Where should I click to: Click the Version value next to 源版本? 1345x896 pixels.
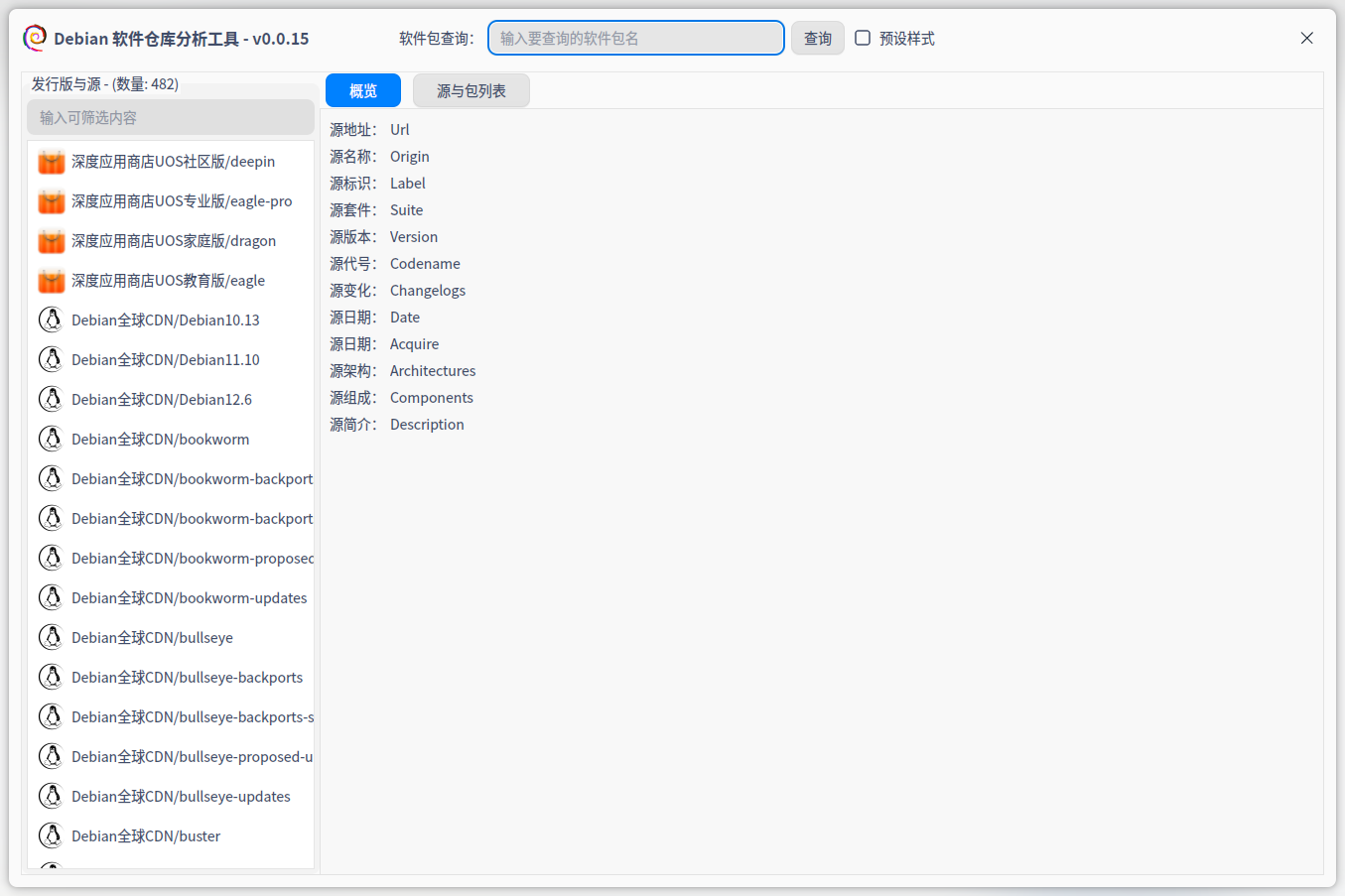coord(414,237)
